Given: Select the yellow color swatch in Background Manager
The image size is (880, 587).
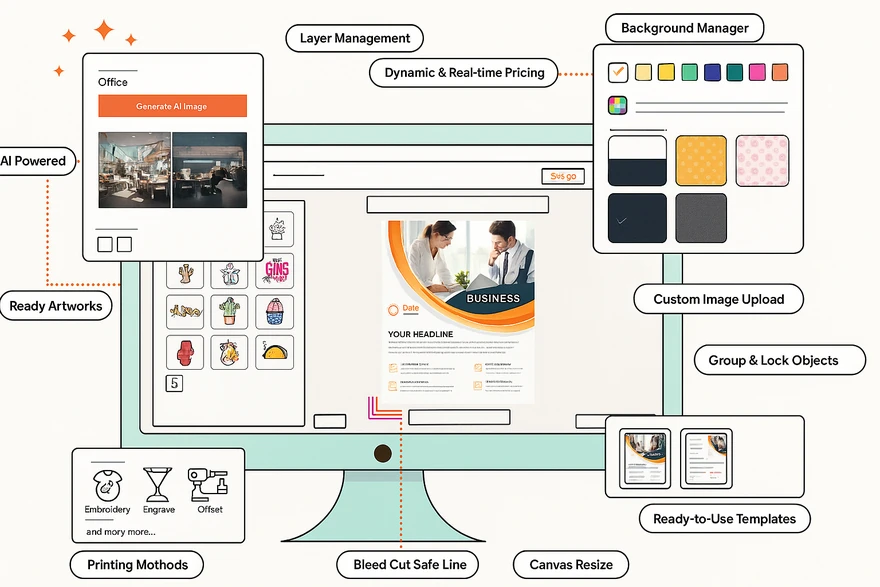Looking at the screenshot, I should point(665,72).
